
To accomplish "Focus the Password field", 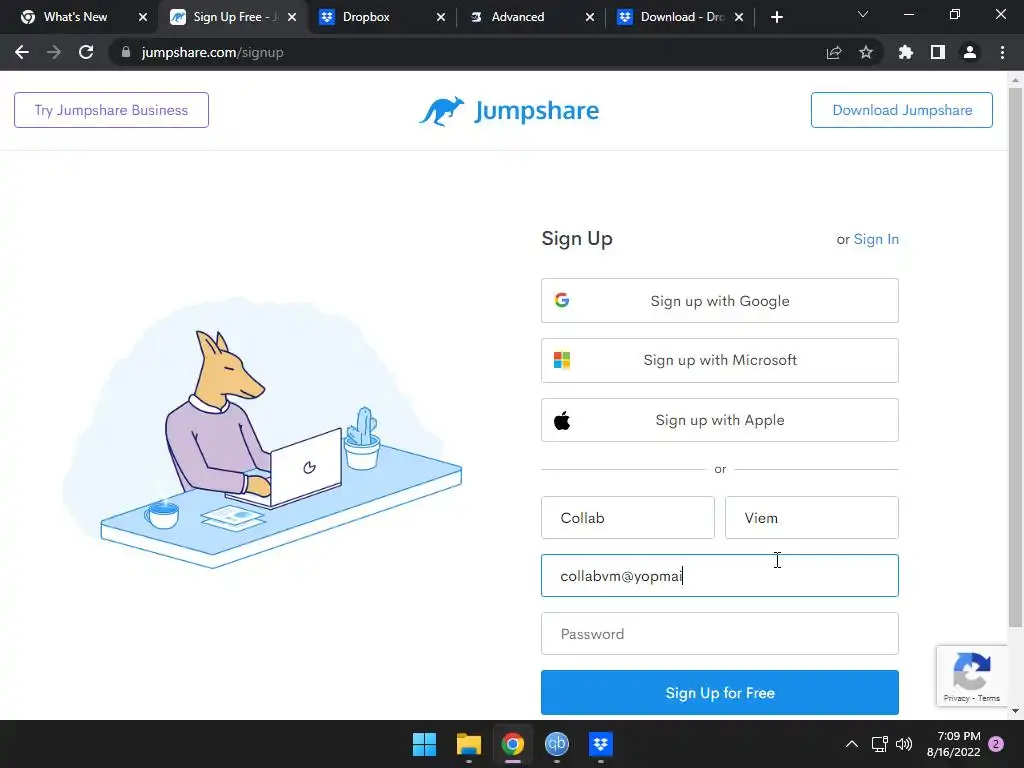I will [x=720, y=633].
